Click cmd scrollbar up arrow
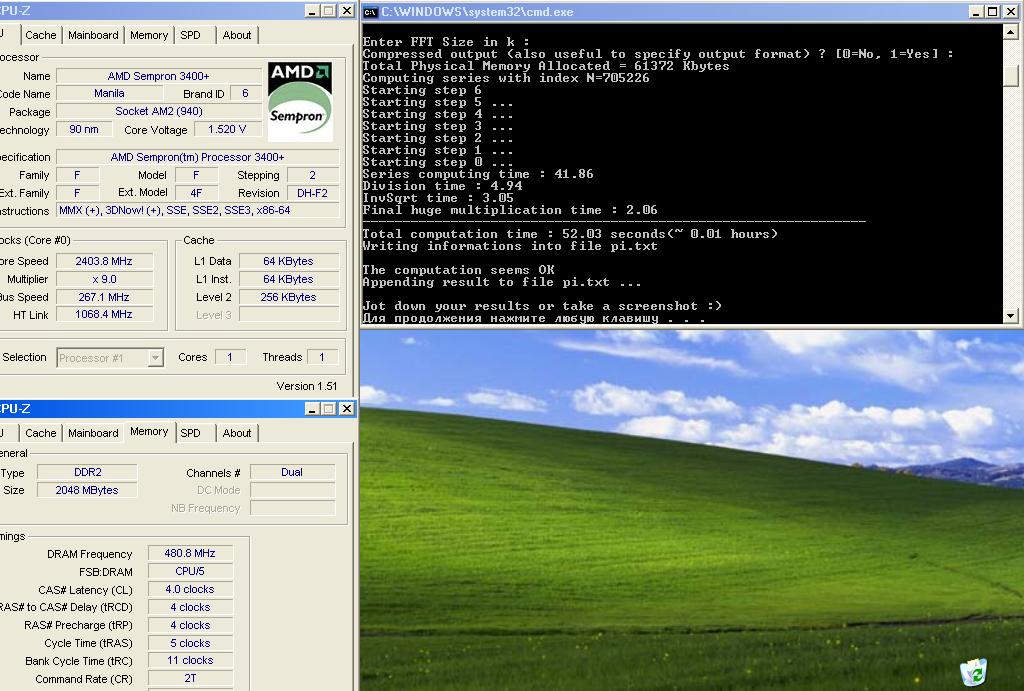Viewport: 1024px width, 691px height. coord(1011,31)
